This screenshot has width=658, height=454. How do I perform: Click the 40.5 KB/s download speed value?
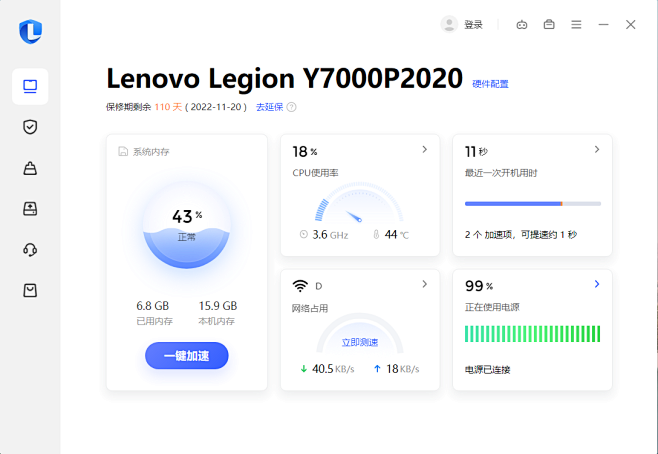pos(333,369)
